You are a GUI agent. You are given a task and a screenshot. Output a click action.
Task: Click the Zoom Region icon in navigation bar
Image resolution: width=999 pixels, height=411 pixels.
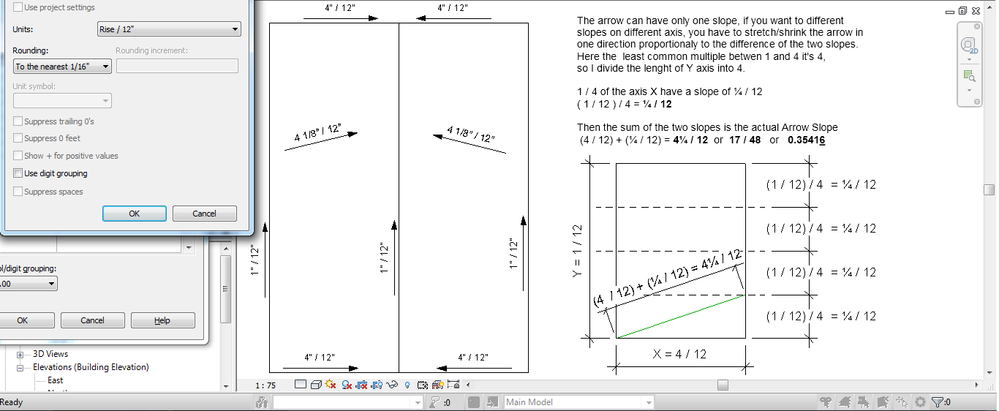click(969, 76)
